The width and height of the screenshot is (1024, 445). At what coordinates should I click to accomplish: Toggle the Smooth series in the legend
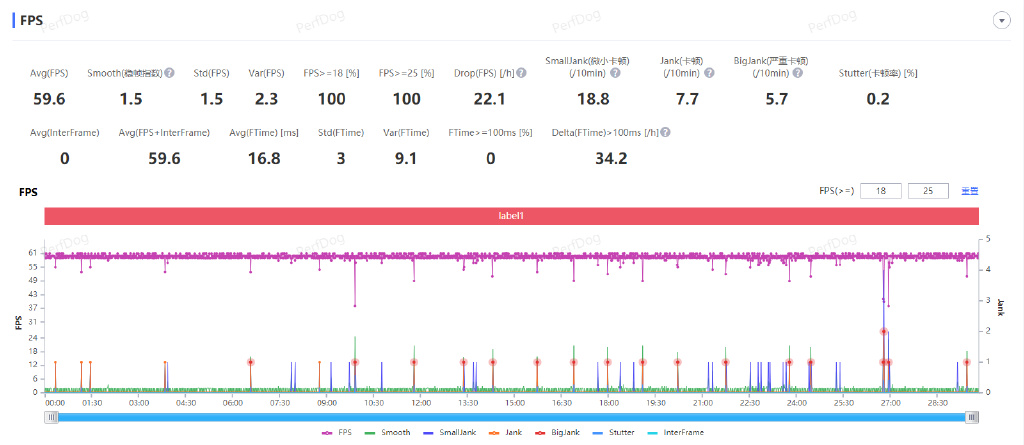tap(387, 433)
